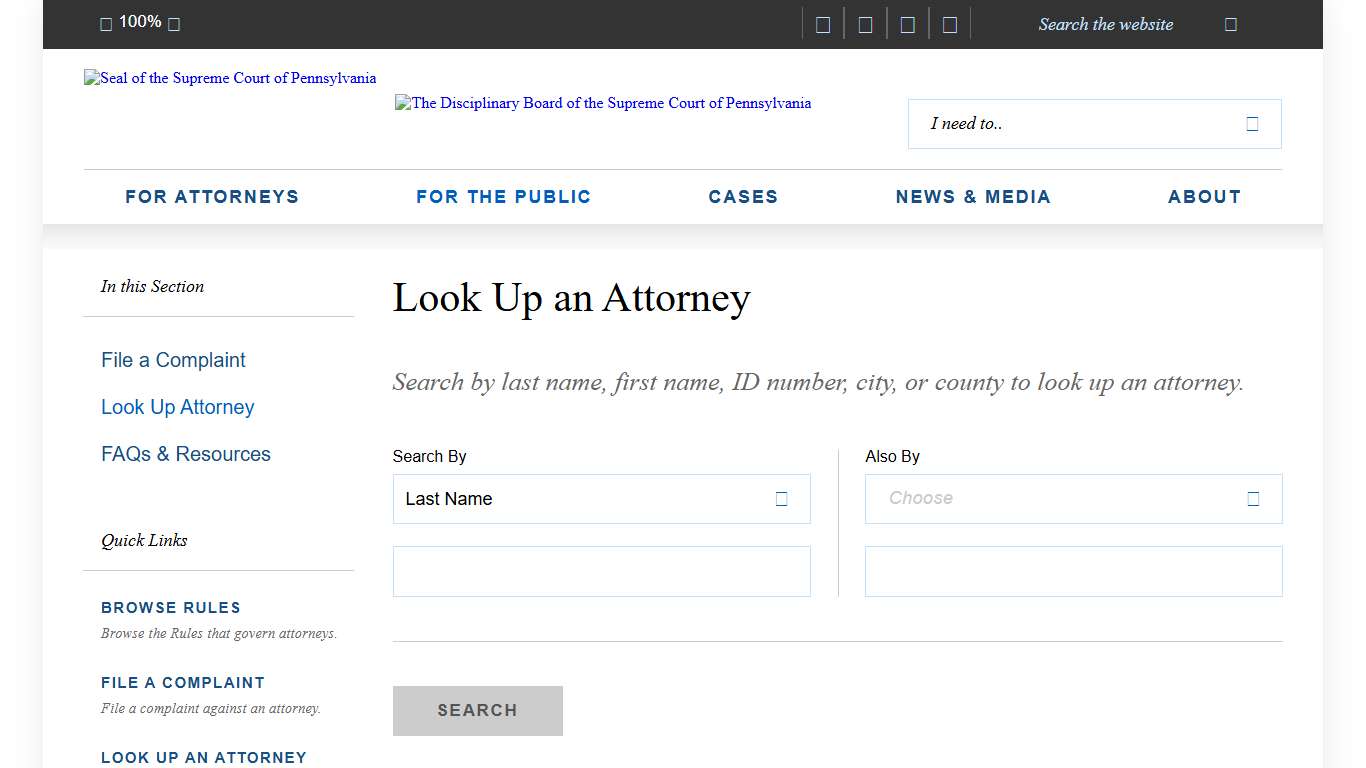Viewport: 1366px width, 768px height.
Task: Switch to the FOR ATTORNEYS section
Action: 212,196
